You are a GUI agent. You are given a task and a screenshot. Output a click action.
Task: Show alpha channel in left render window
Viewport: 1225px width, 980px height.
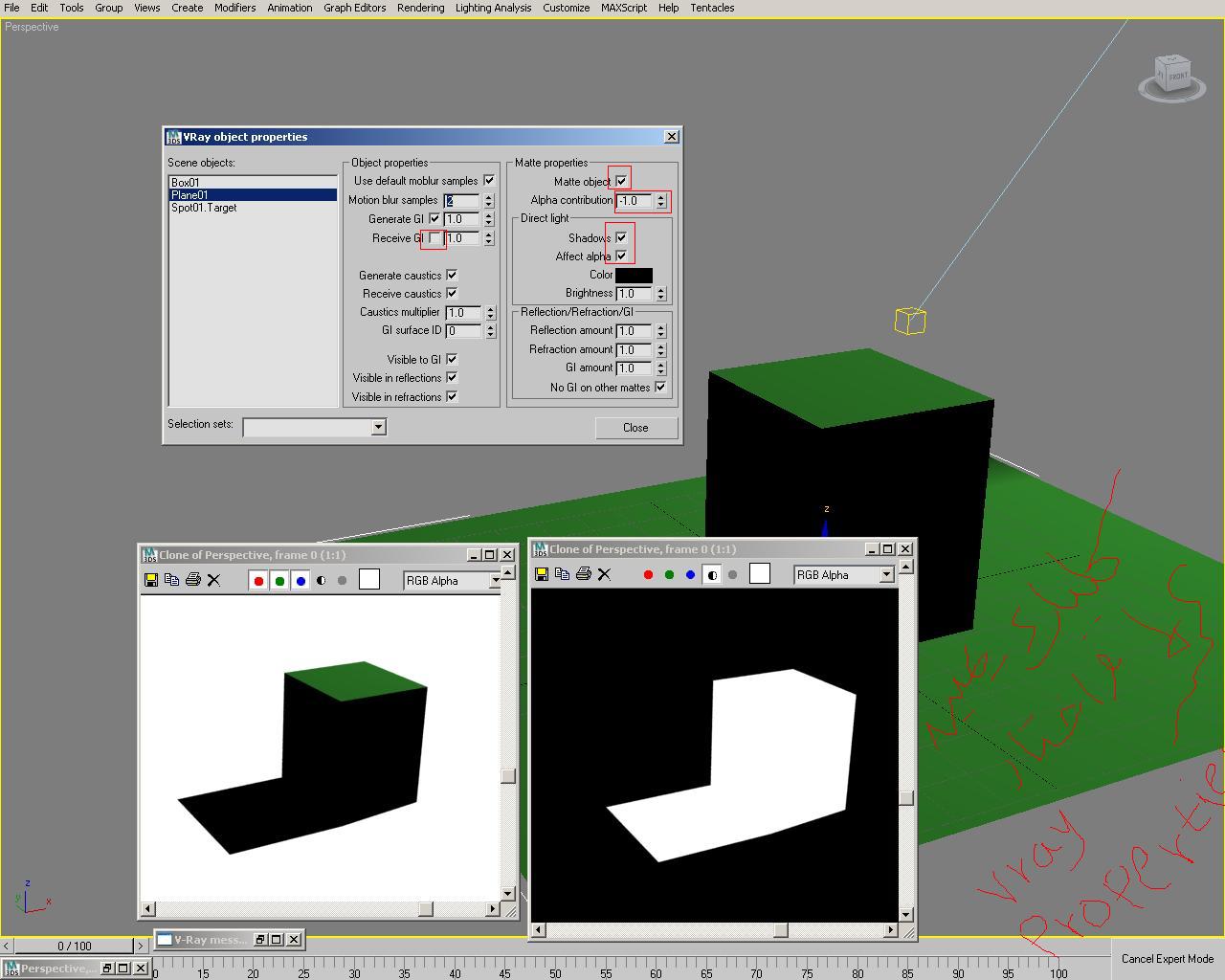click(x=322, y=581)
